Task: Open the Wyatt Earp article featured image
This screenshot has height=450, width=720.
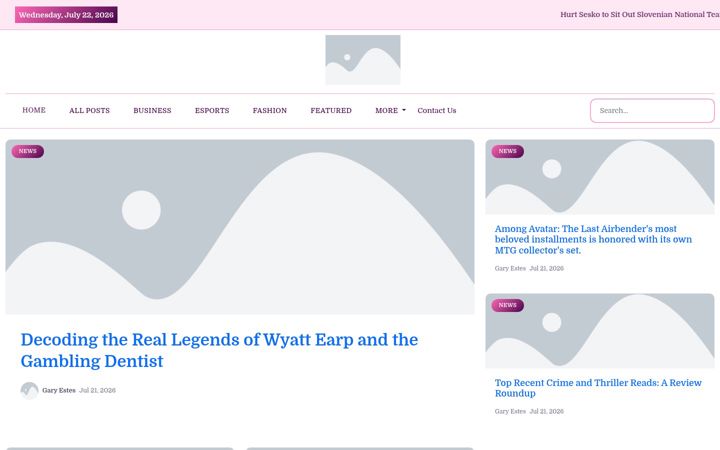Action: coord(240,227)
